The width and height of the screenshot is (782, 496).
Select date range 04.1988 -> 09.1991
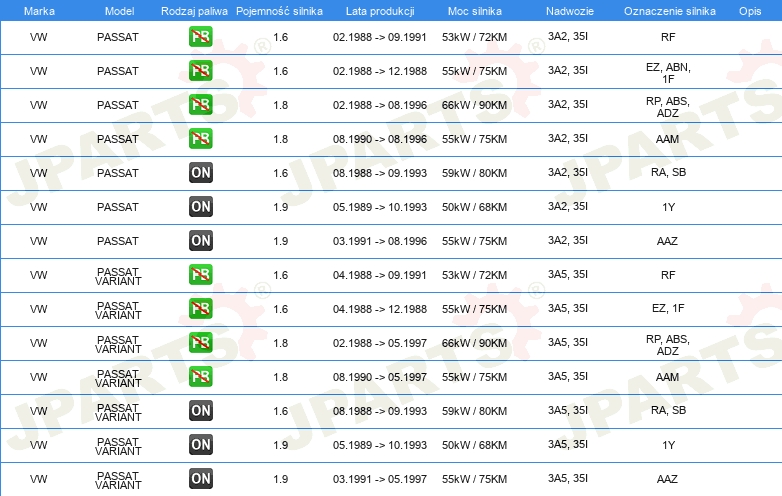click(x=380, y=275)
